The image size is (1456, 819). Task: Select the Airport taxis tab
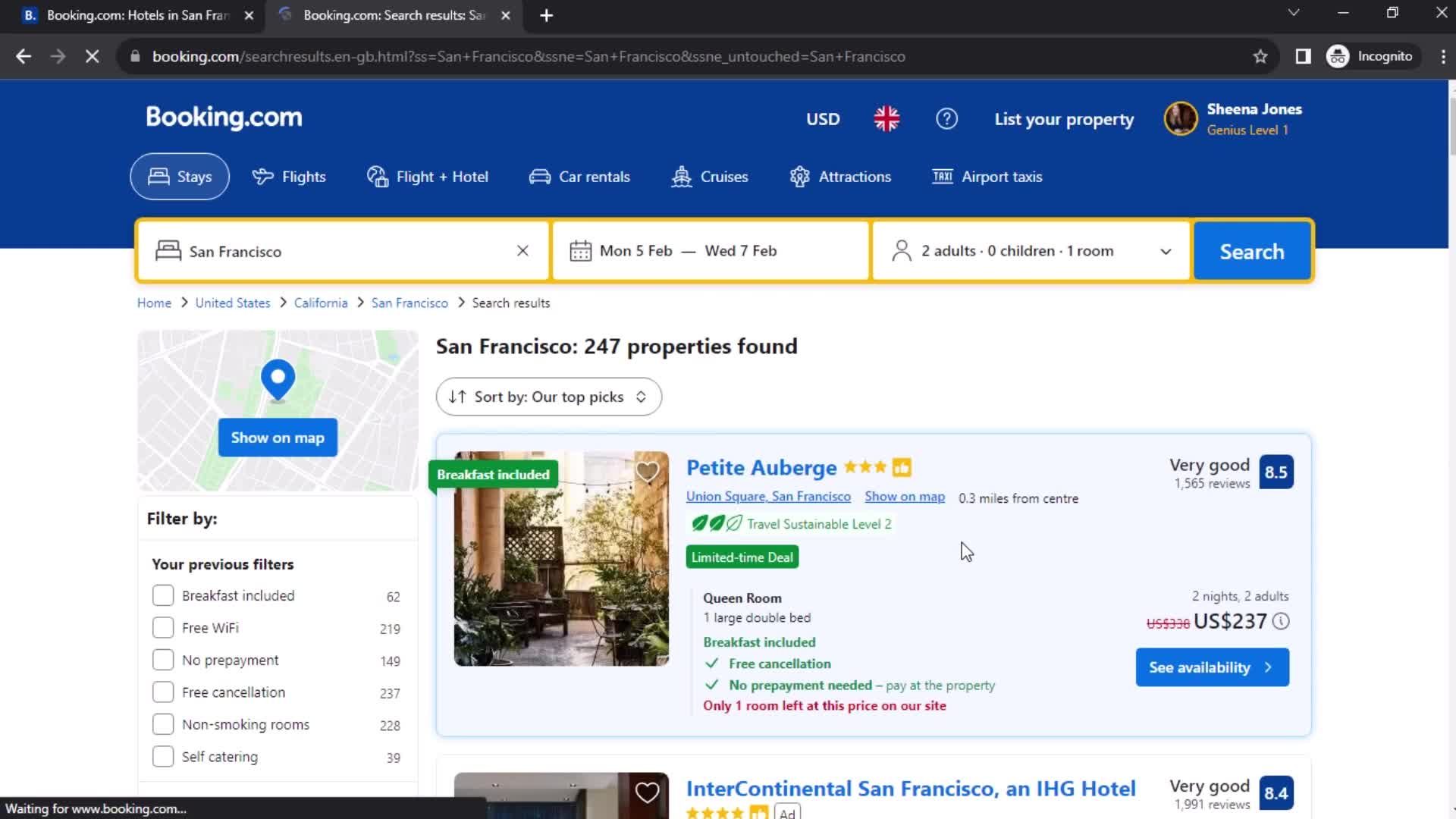[x=987, y=177]
